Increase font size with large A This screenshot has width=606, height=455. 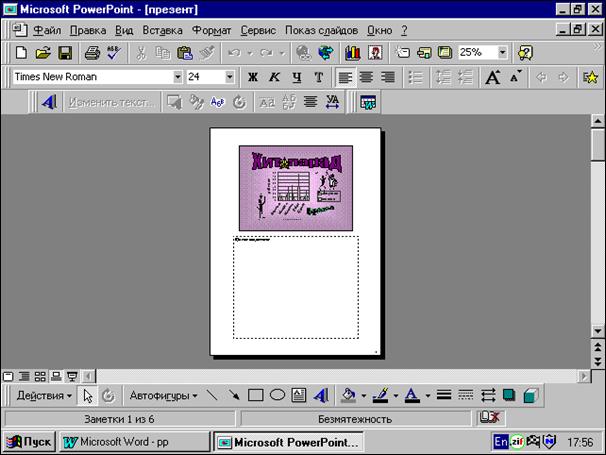[492, 77]
